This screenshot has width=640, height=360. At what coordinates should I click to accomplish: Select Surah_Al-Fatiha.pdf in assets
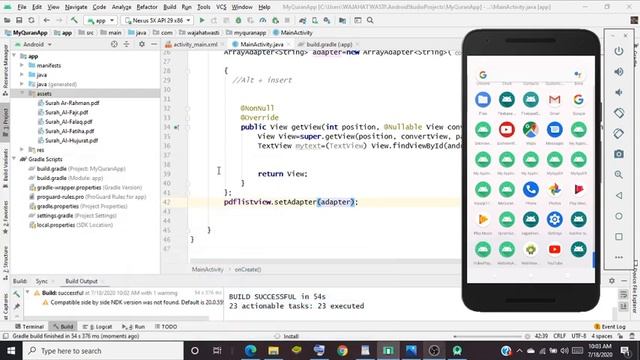click(x=69, y=131)
